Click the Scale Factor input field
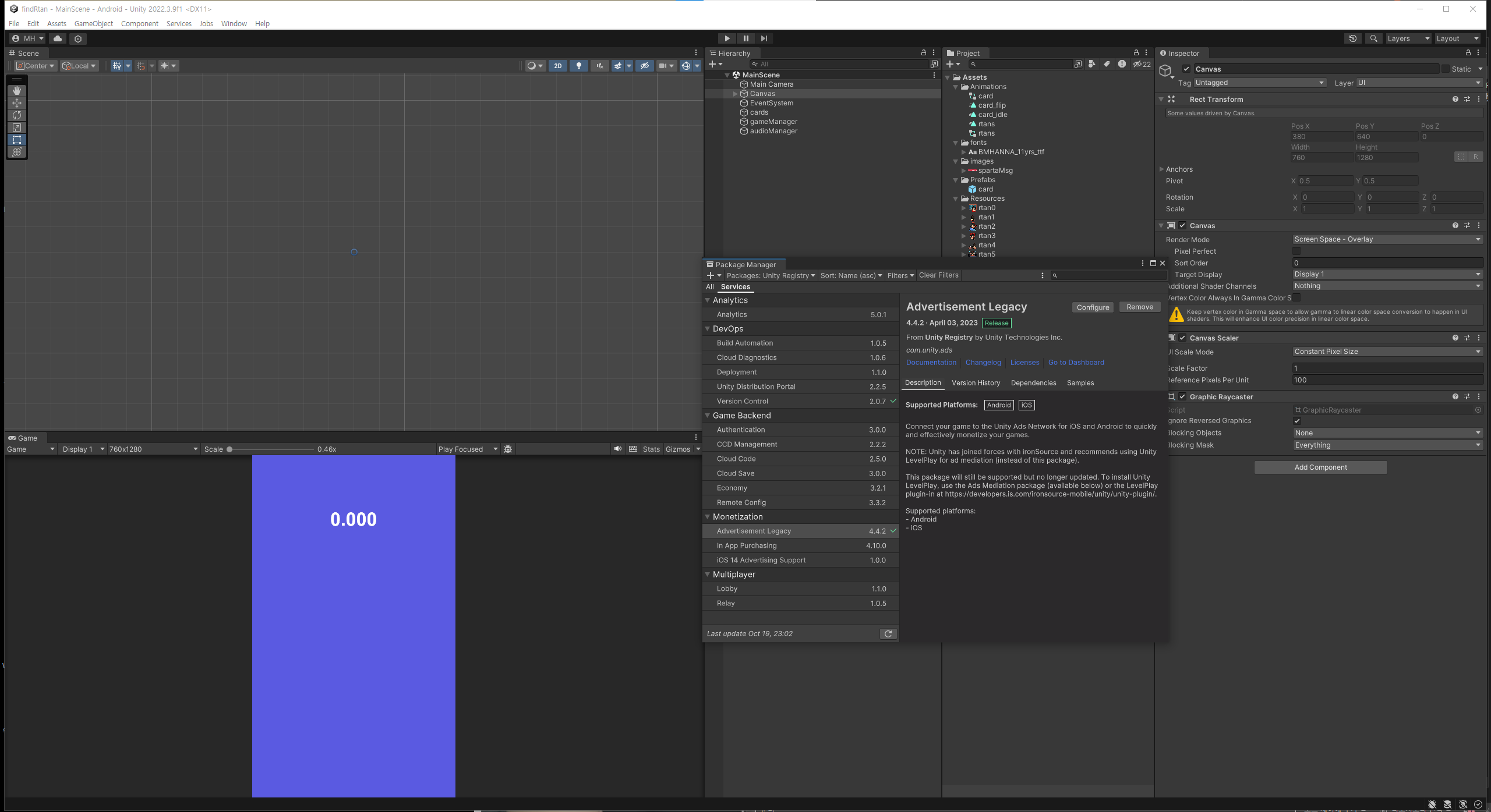 (x=1387, y=368)
